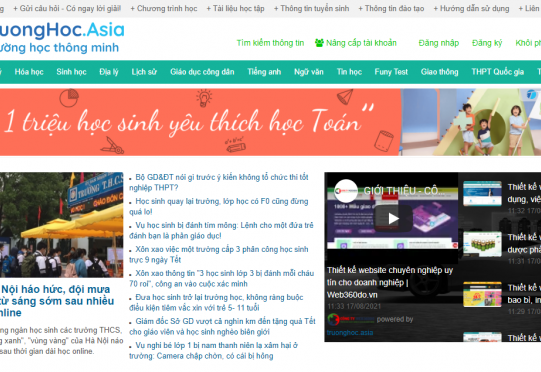The height and width of the screenshot is (372, 541).
Task: Open Giao thông menu item
Action: coord(440,72)
